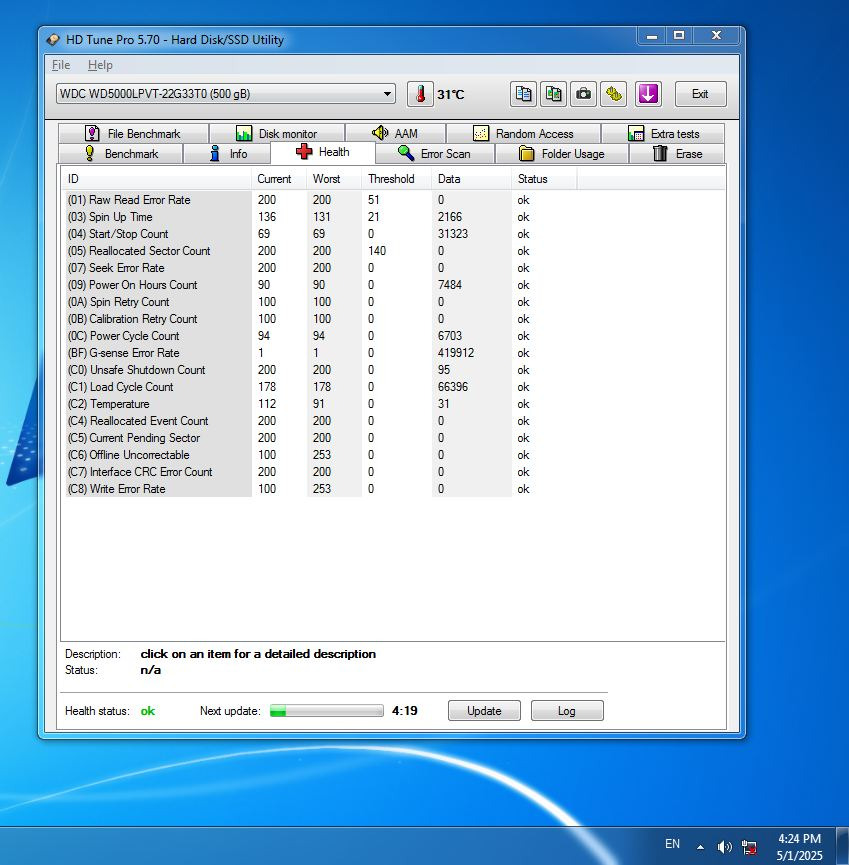Click the Data column header

pos(472,179)
